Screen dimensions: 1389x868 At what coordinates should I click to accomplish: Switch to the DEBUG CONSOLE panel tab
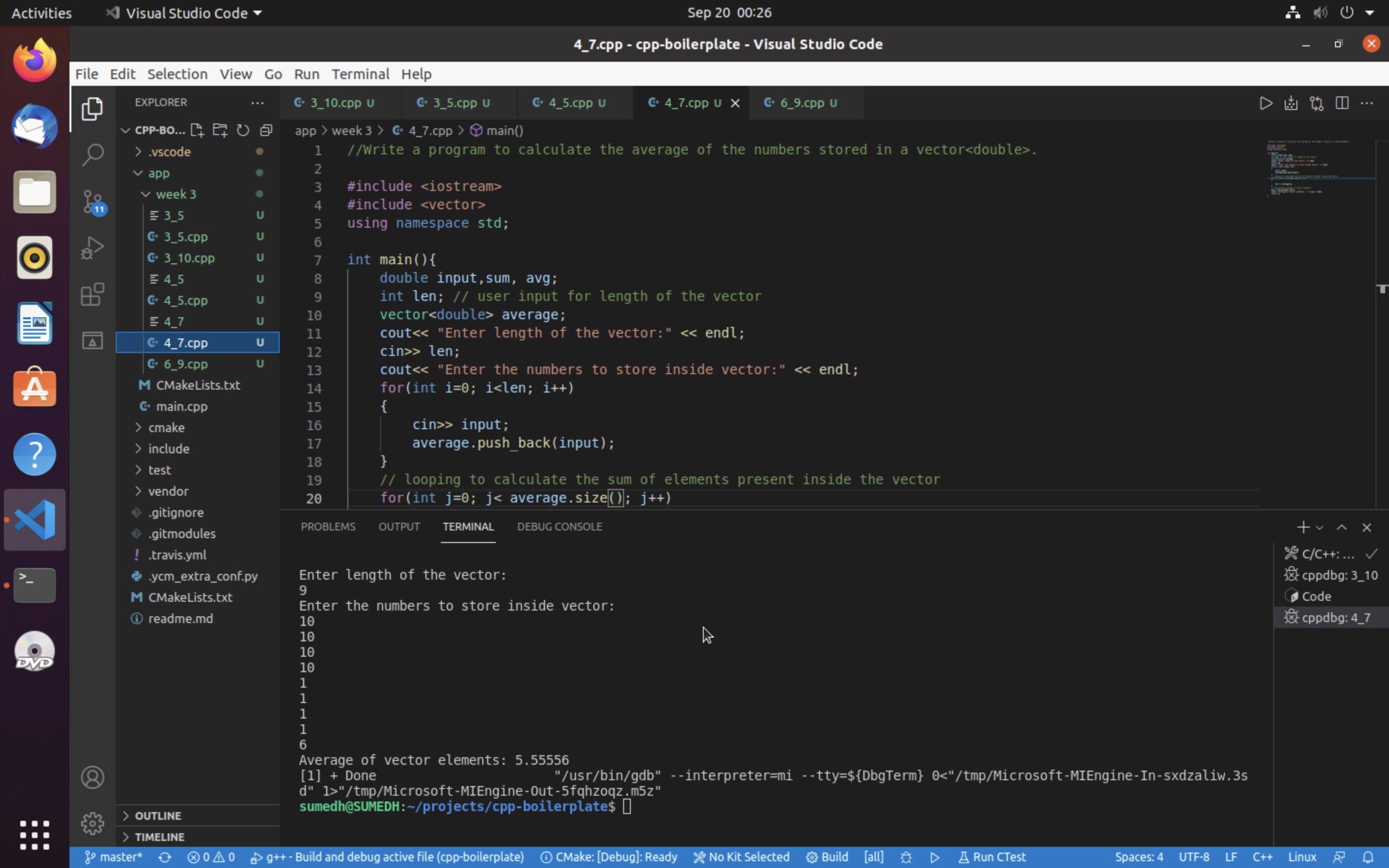point(559,527)
